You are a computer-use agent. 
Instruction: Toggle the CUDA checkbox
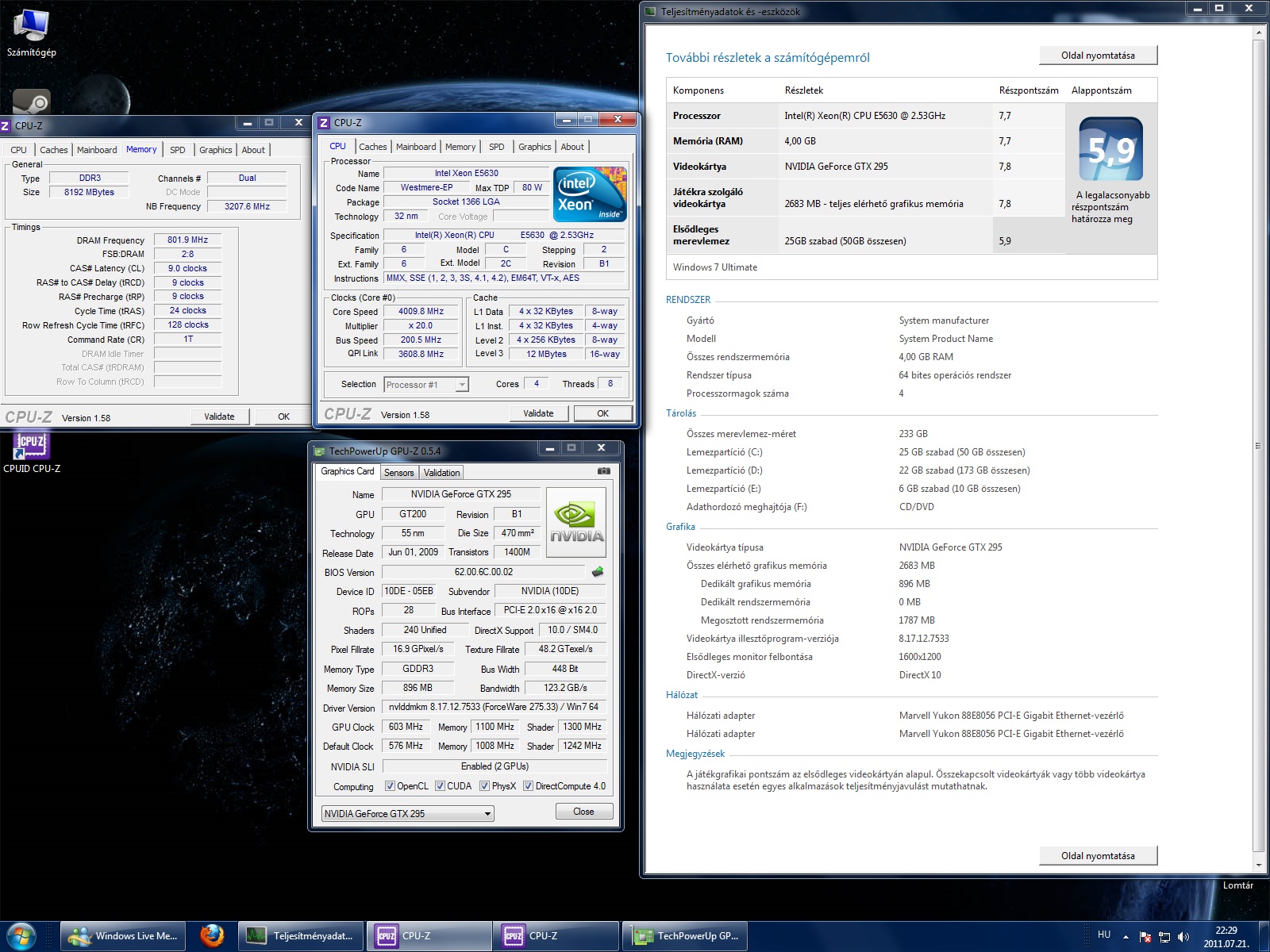click(440, 786)
